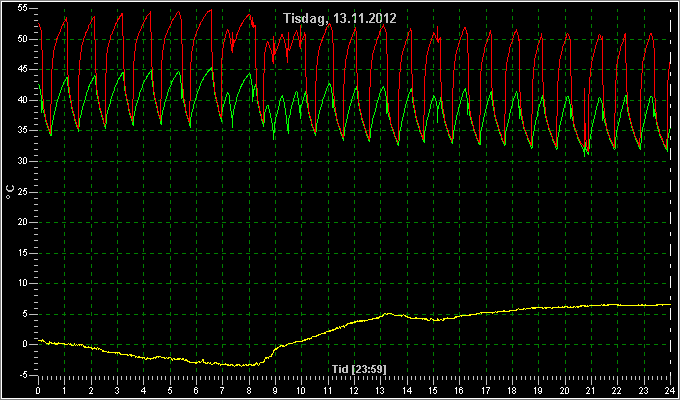The height and width of the screenshot is (400, 680).
Task: Click red curve peak near hour 6.5
Action: [x=211, y=10]
